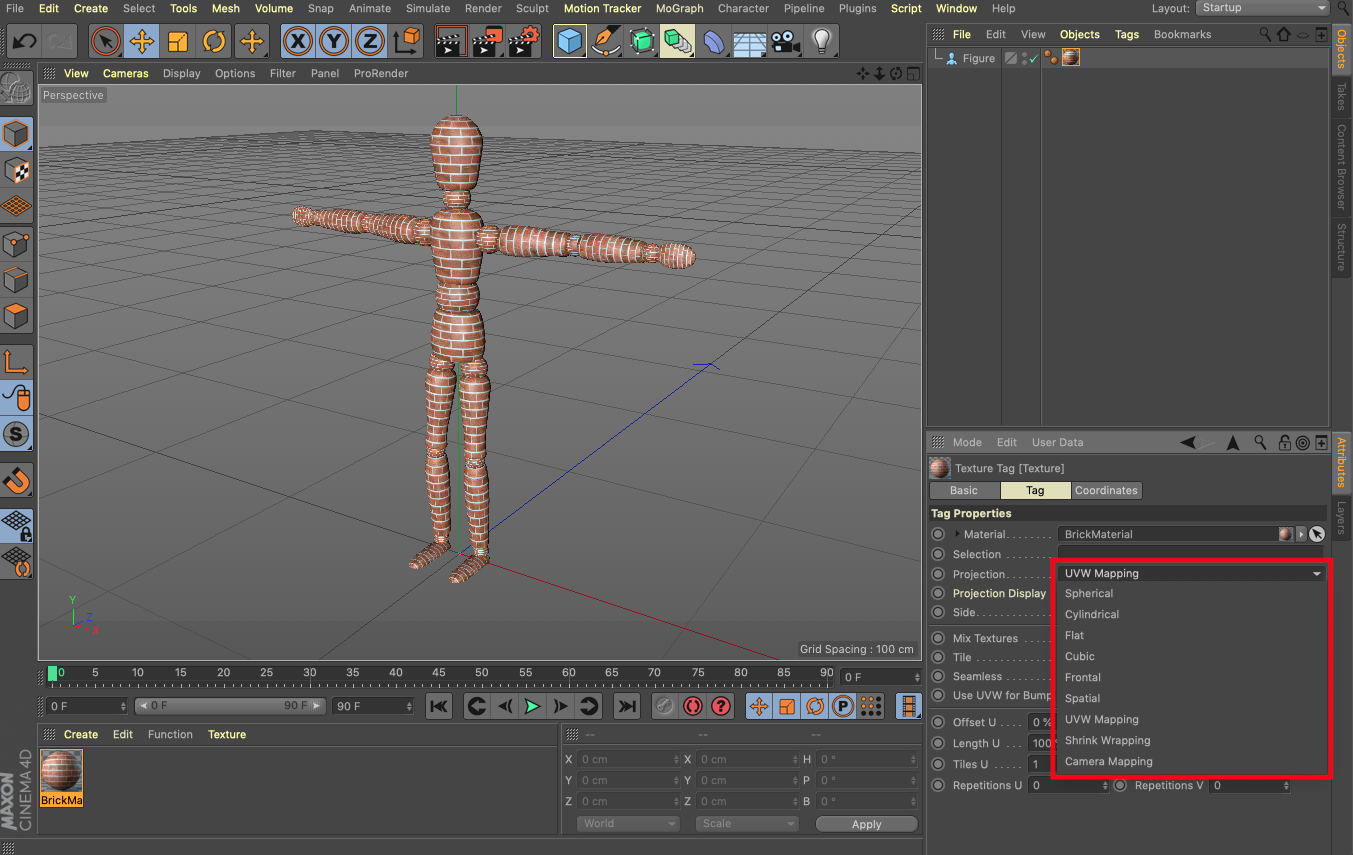1353x855 pixels.
Task: Toggle Figure enabled green checkmark
Action: [1034, 59]
